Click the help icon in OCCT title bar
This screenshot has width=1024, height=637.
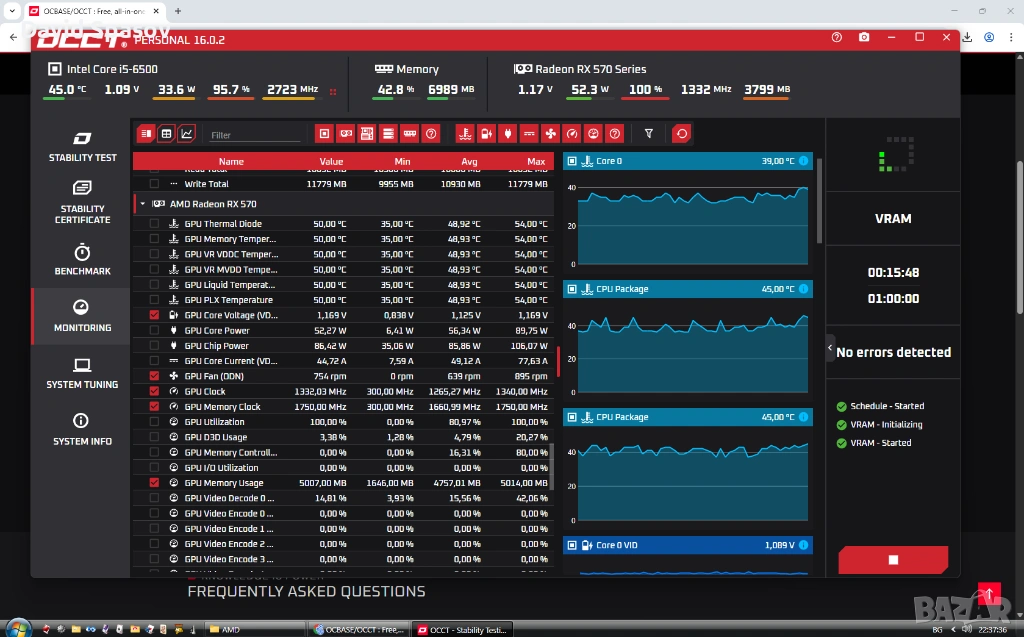(x=837, y=37)
